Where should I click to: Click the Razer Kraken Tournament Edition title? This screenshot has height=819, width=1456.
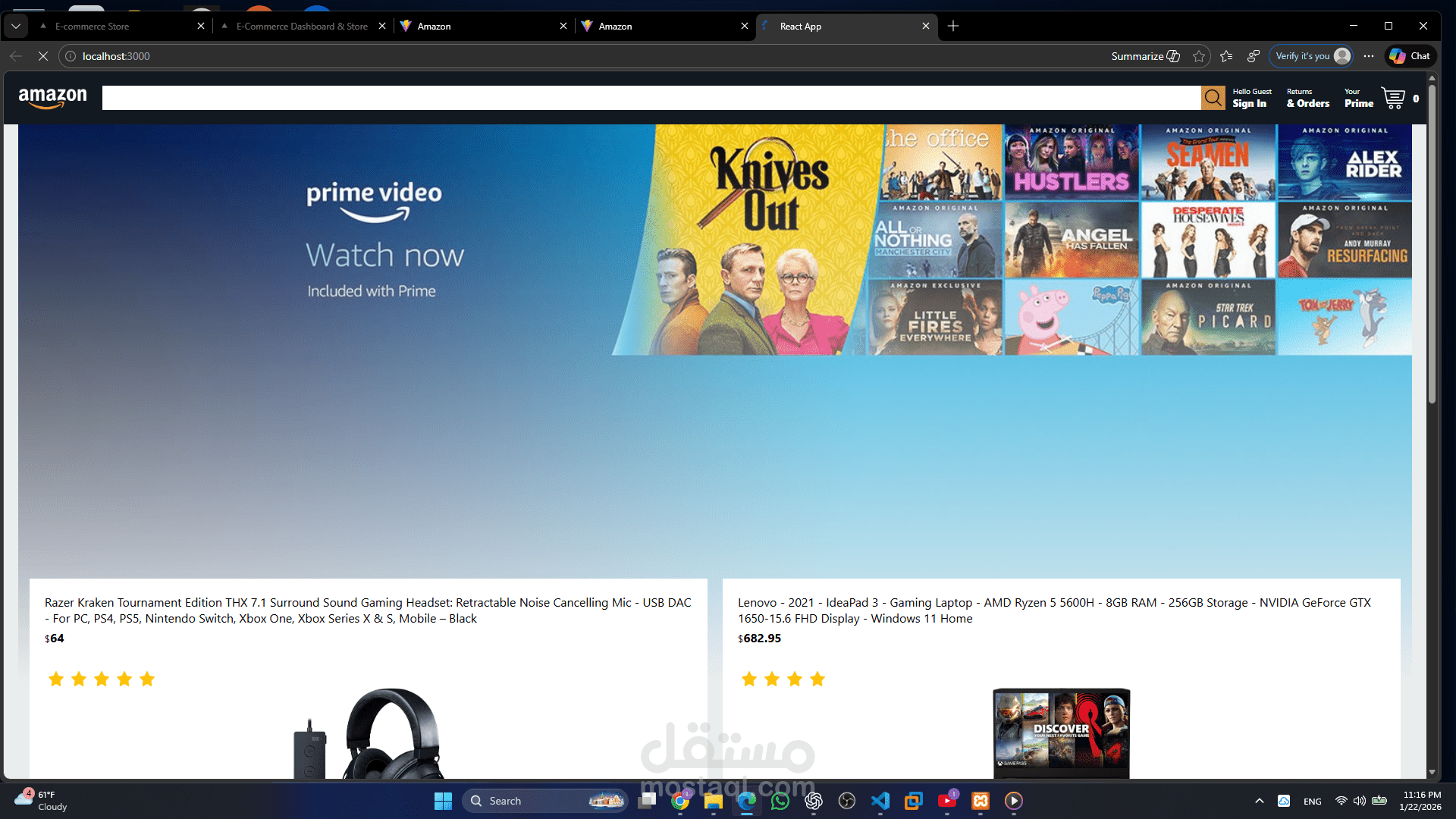[368, 610]
